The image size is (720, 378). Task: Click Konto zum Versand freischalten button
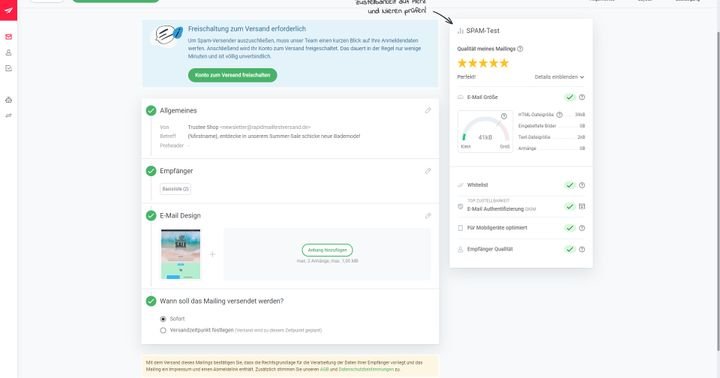[x=232, y=75]
